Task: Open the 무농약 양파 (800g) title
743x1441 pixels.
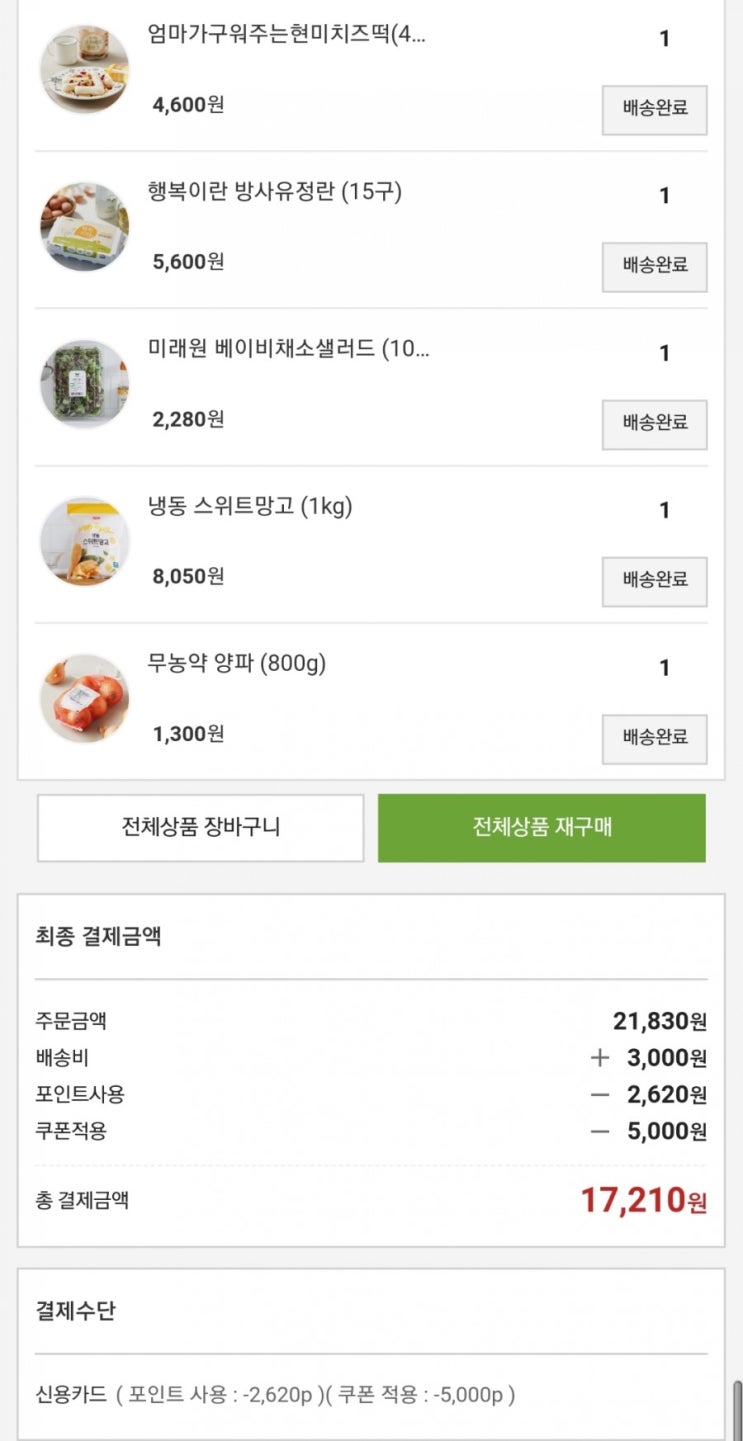Action: (237, 663)
